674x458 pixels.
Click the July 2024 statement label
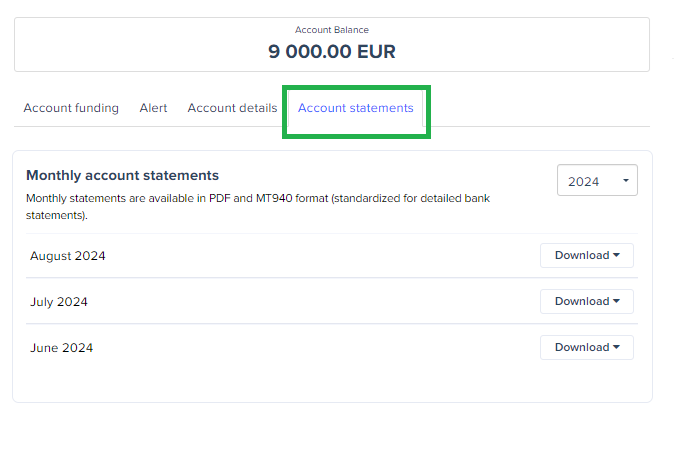click(61, 302)
